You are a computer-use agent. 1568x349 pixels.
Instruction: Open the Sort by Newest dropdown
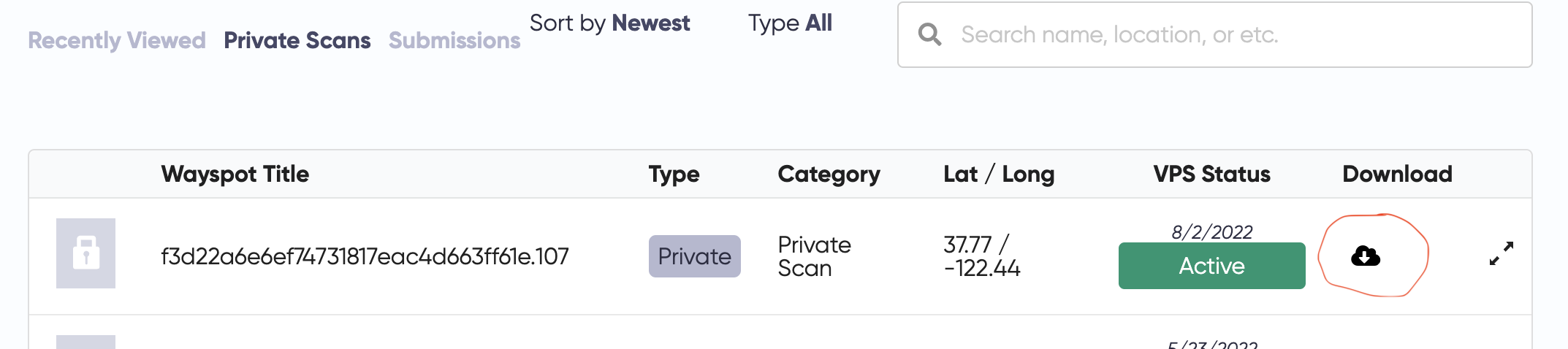(609, 23)
